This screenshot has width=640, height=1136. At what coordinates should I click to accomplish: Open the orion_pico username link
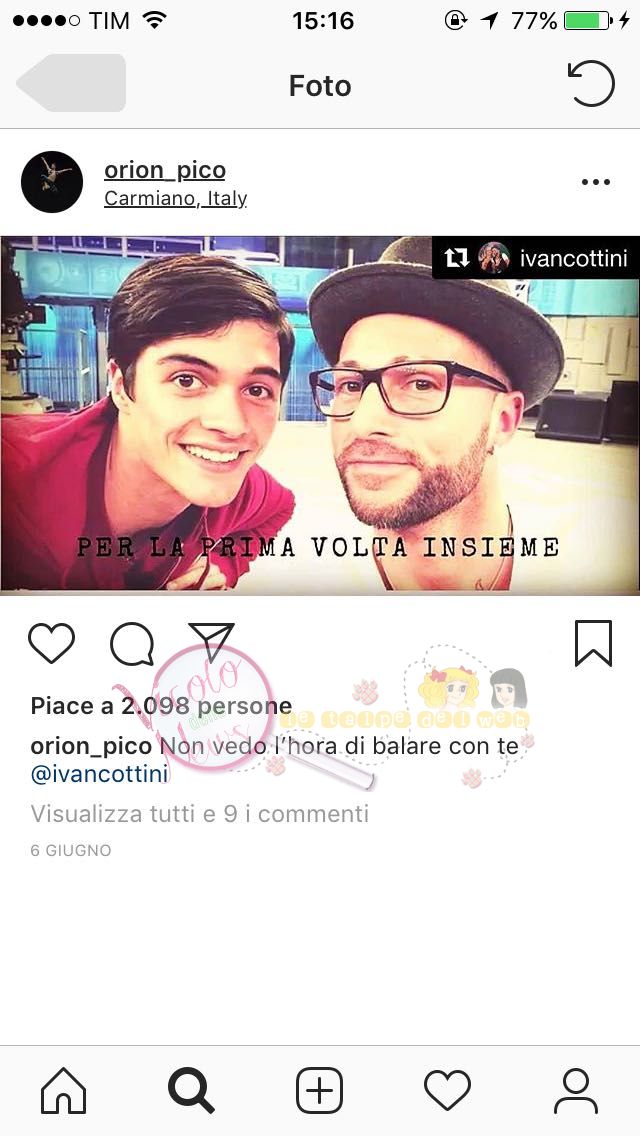point(165,170)
